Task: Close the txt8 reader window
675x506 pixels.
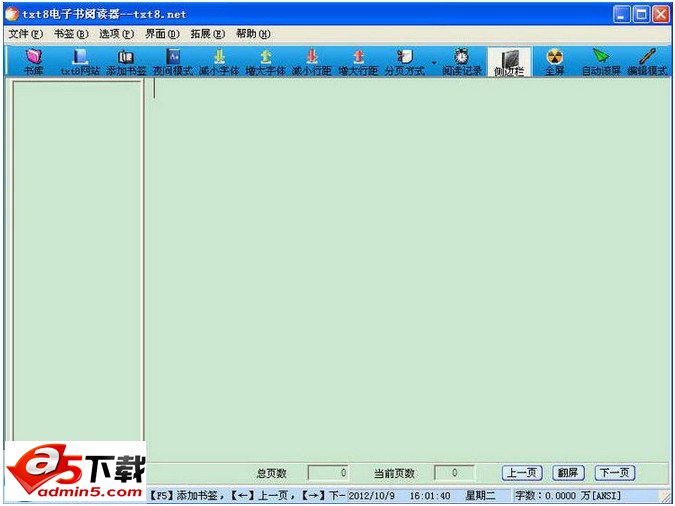Action: tap(660, 15)
